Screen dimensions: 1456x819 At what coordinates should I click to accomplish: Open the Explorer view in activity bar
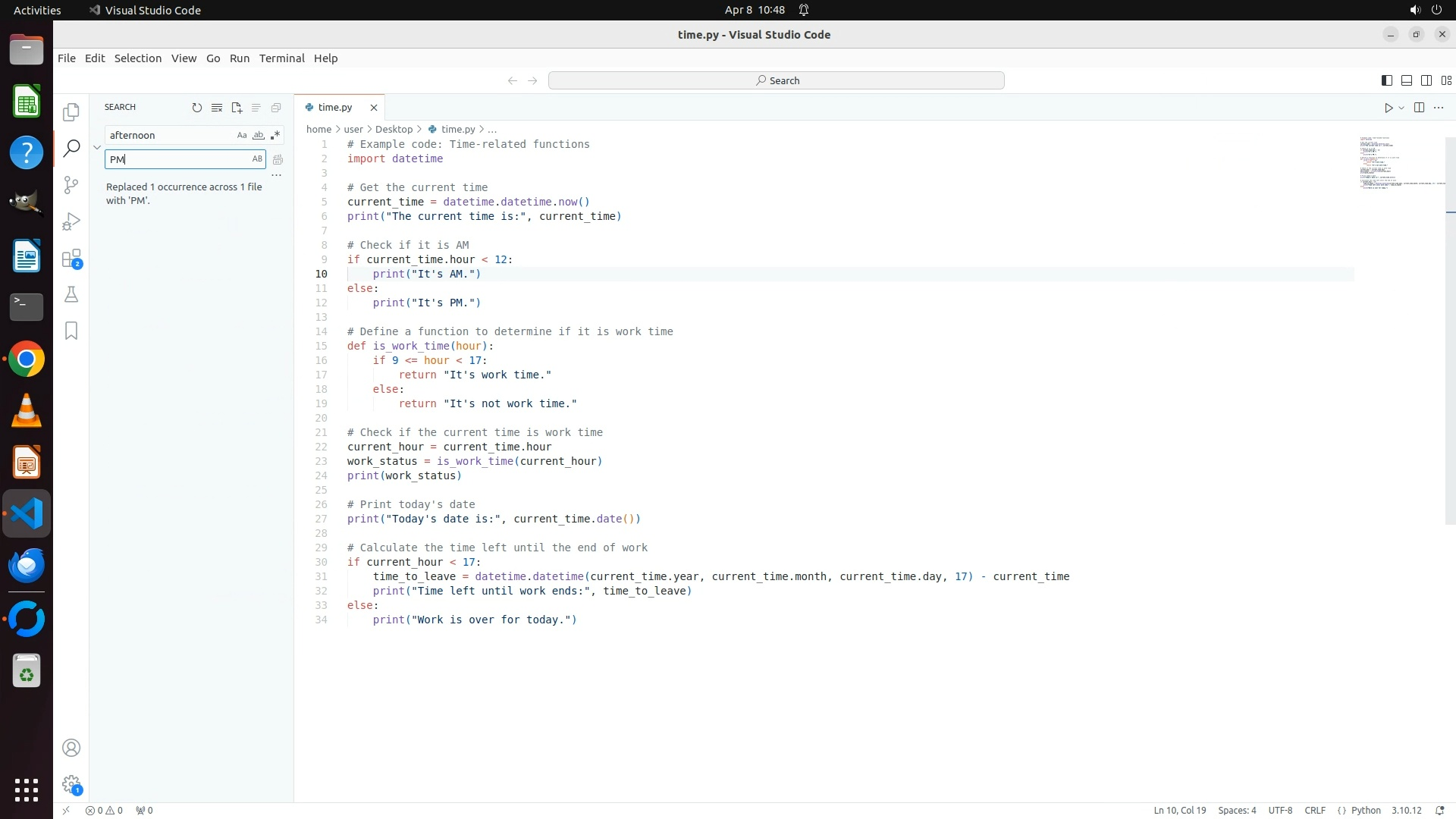coord(71,112)
